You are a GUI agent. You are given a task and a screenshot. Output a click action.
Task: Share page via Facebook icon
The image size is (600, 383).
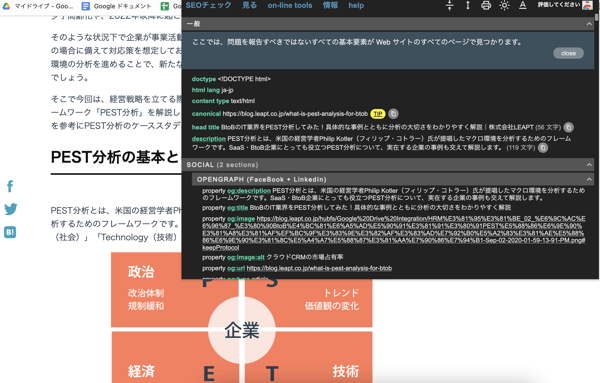pos(10,186)
